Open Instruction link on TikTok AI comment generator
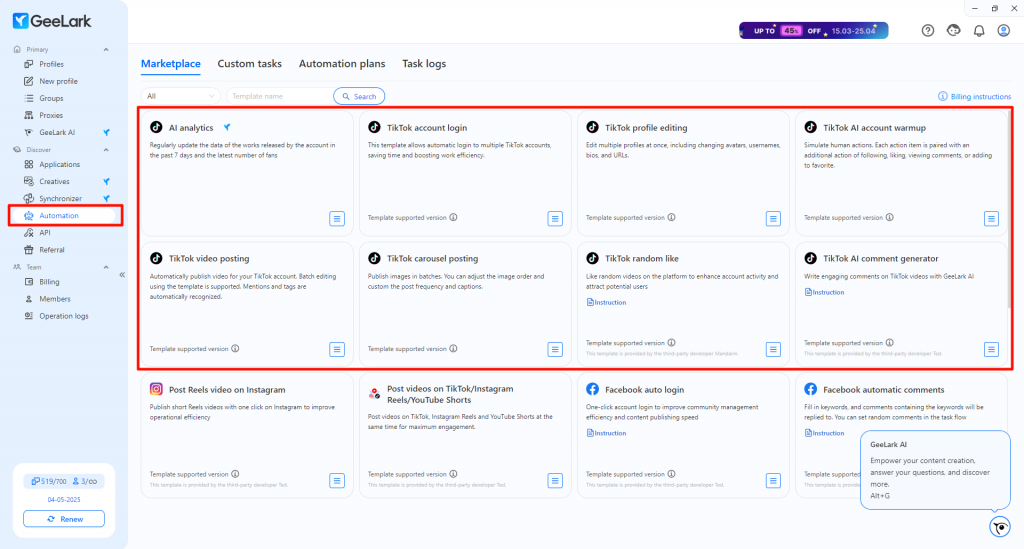Viewport: 1024px width, 549px height. 825,292
